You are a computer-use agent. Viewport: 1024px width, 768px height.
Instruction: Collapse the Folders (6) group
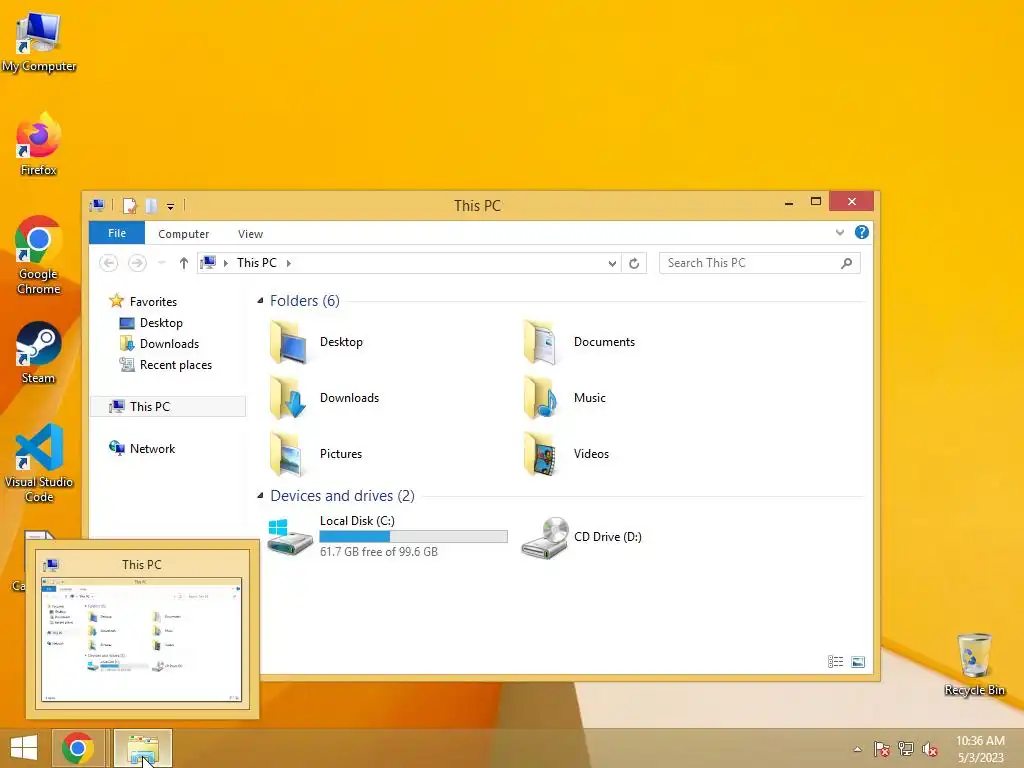coord(260,300)
